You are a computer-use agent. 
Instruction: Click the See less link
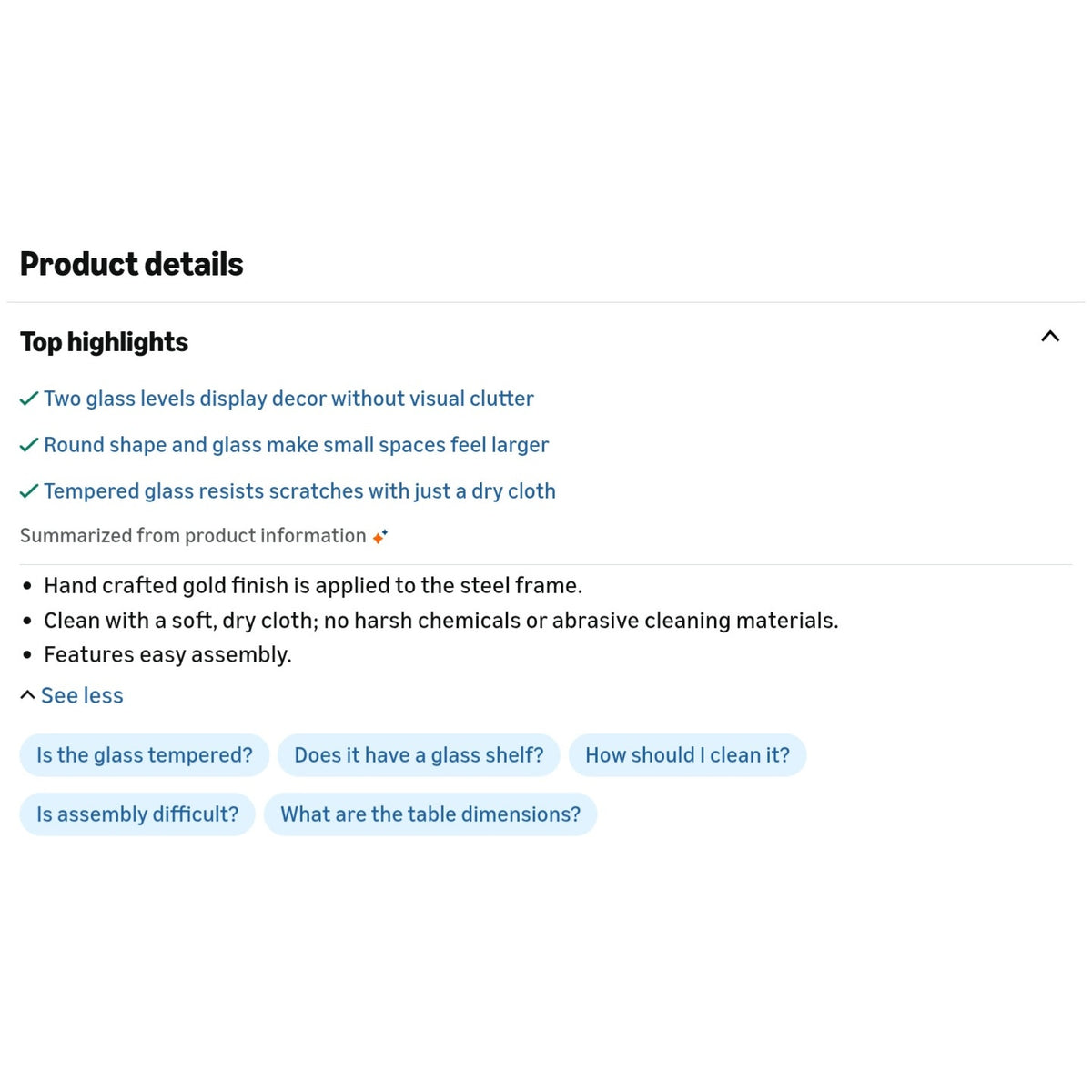(x=82, y=696)
